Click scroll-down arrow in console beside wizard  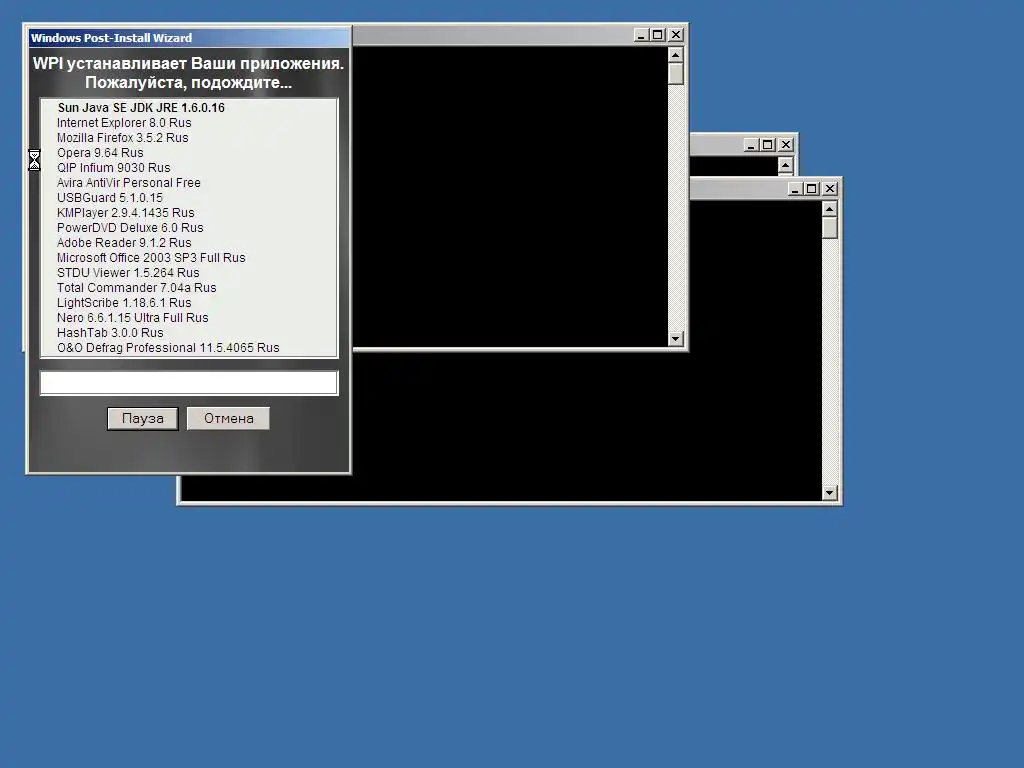(x=675, y=339)
